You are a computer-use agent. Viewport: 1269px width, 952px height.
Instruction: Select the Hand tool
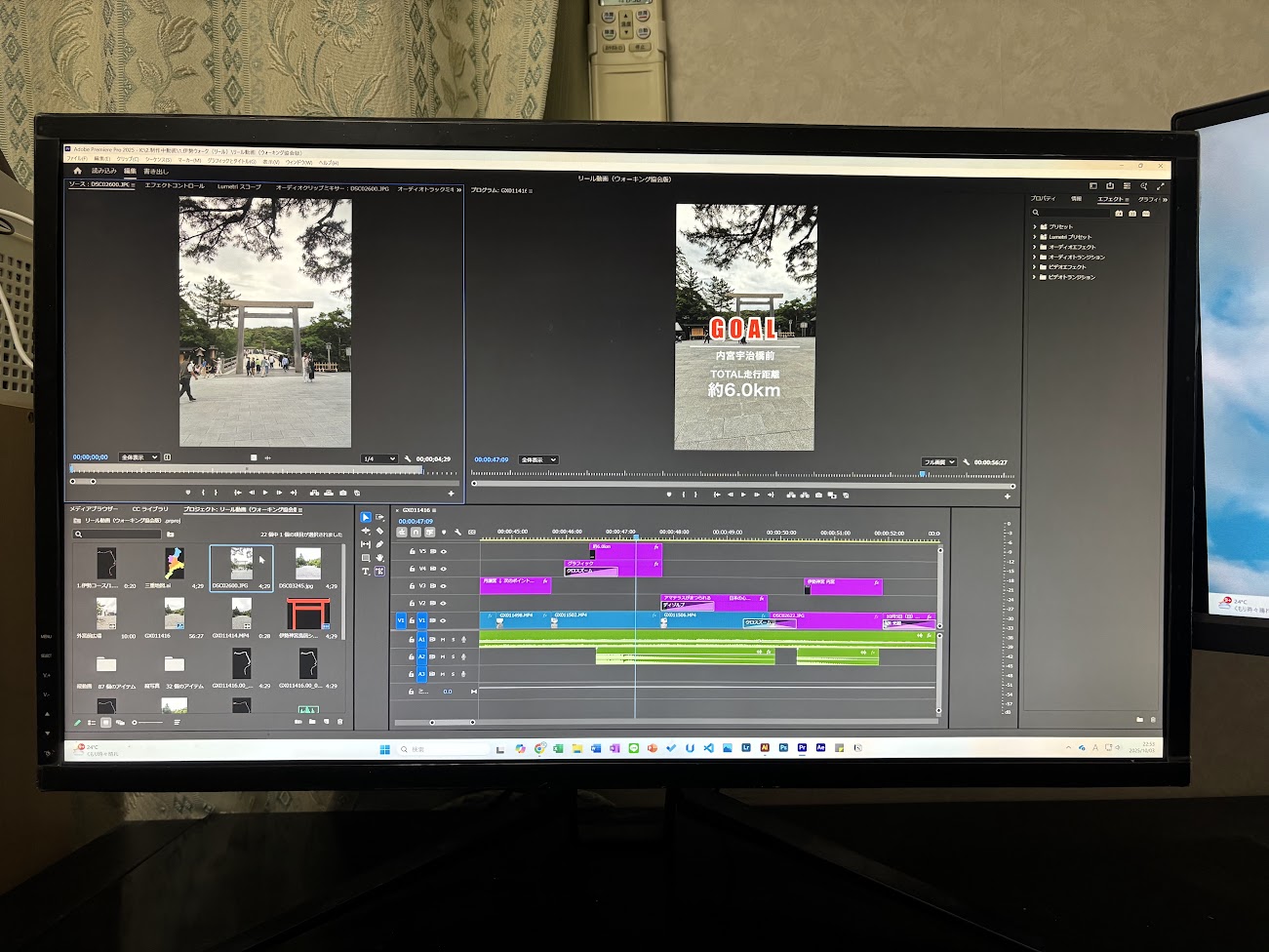(379, 558)
